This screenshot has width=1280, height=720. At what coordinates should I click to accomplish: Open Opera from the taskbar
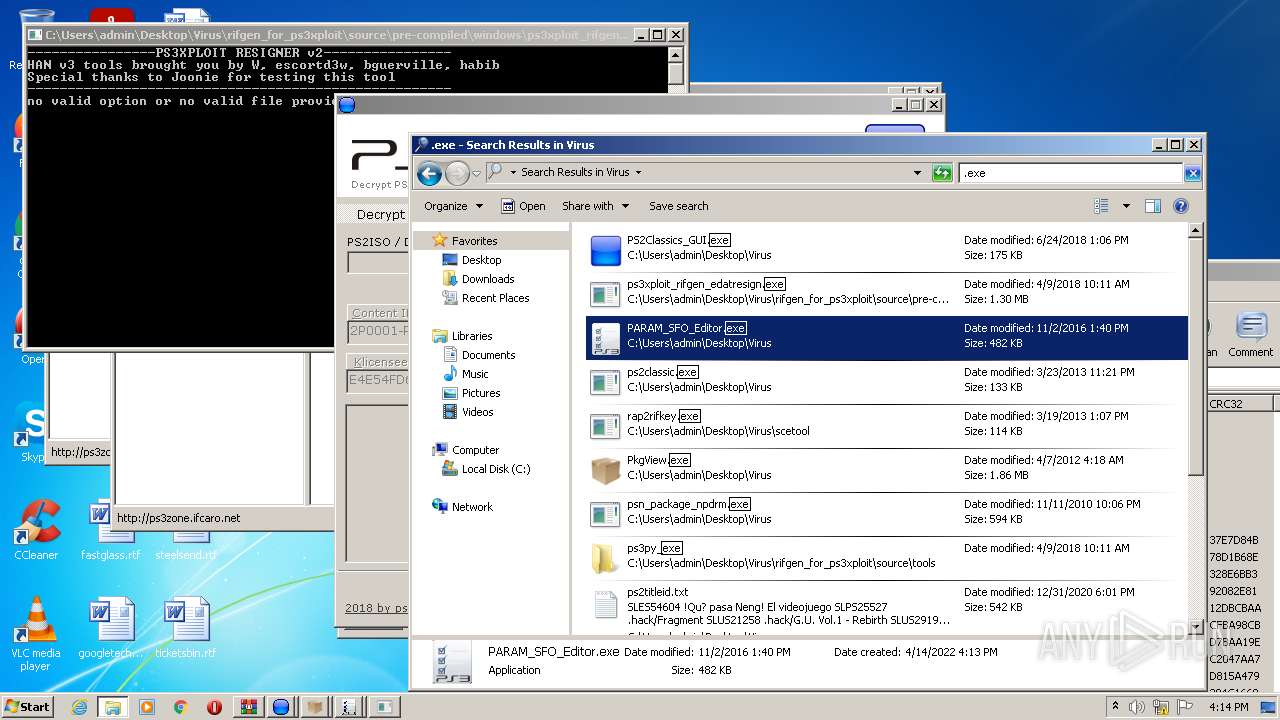coord(214,707)
